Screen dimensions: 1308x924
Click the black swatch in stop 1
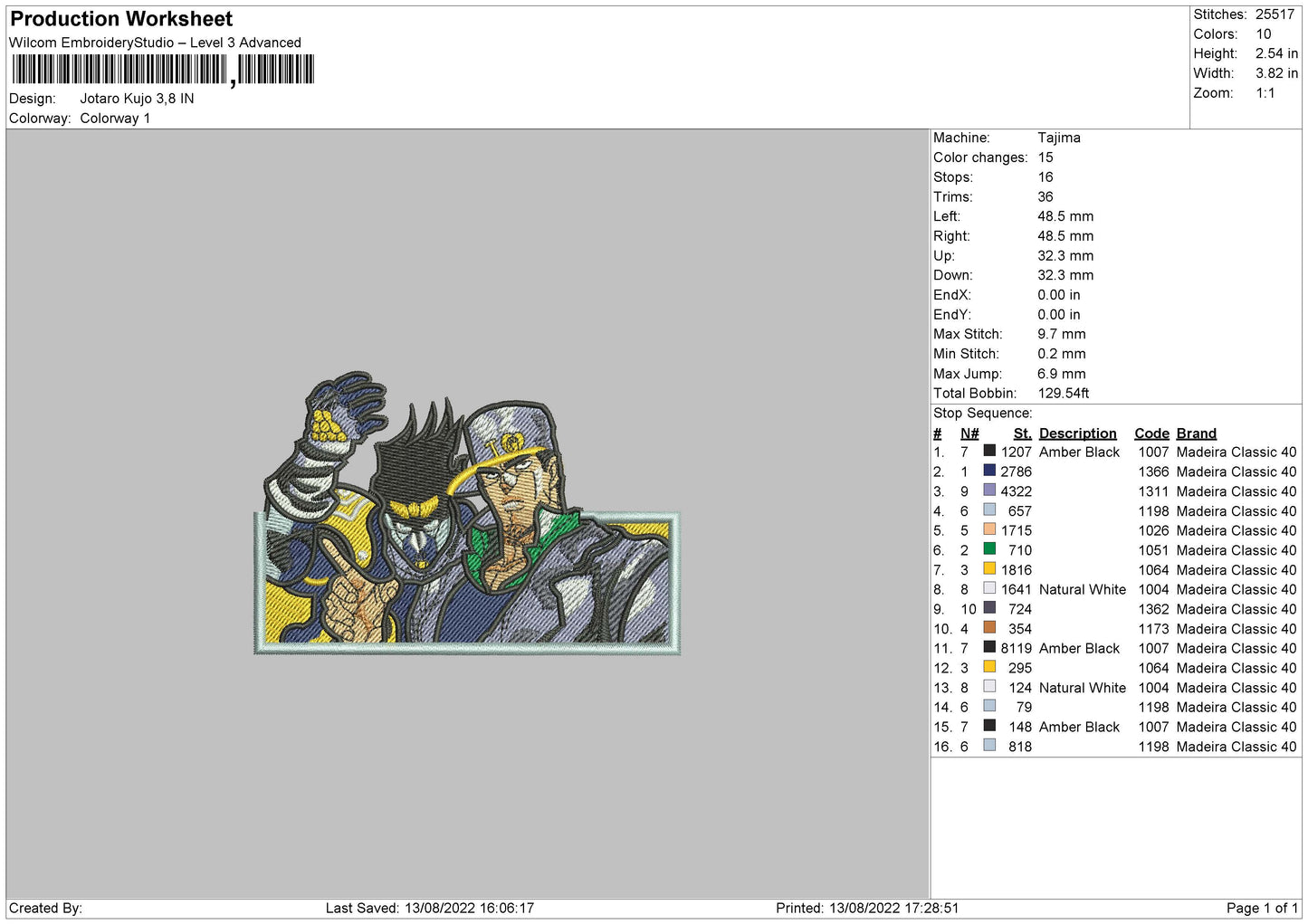tap(989, 451)
